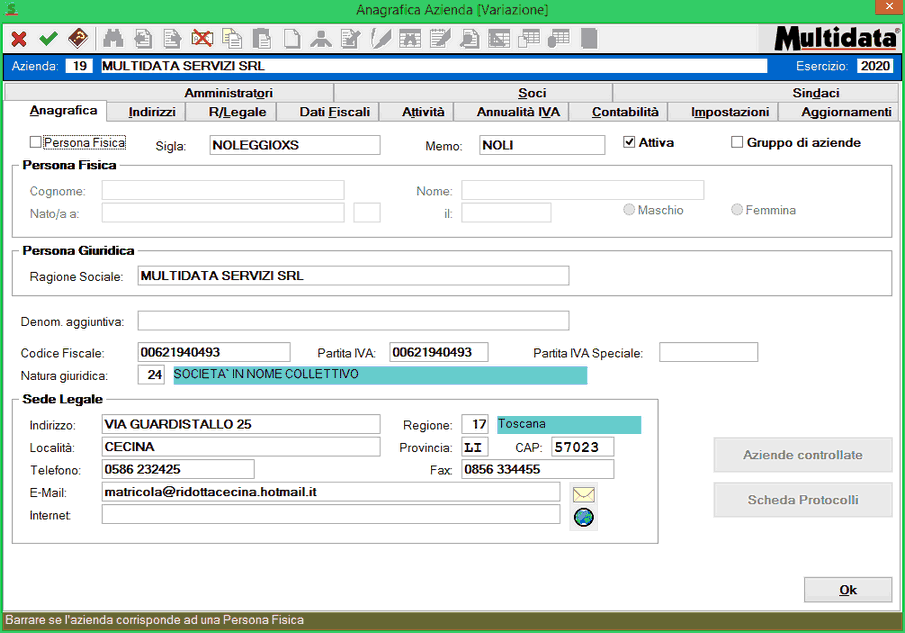Image resolution: width=905 pixels, height=633 pixels.
Task: Click the document magnifier preview icon
Action: coord(470,39)
